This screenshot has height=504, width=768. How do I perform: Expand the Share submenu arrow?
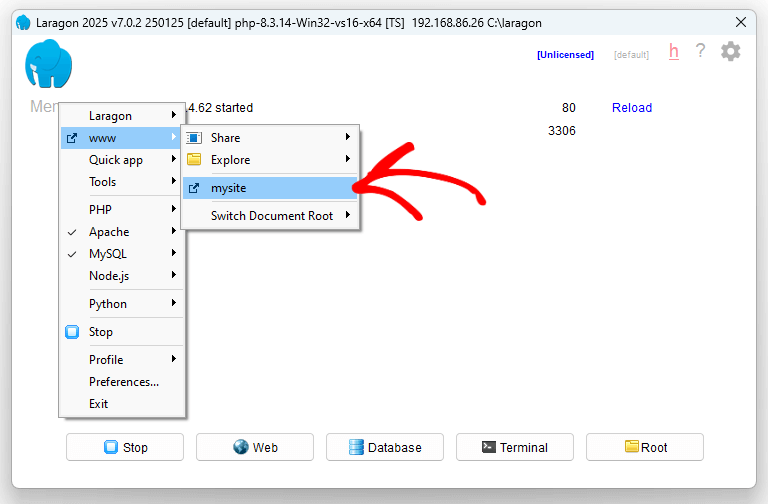348,137
